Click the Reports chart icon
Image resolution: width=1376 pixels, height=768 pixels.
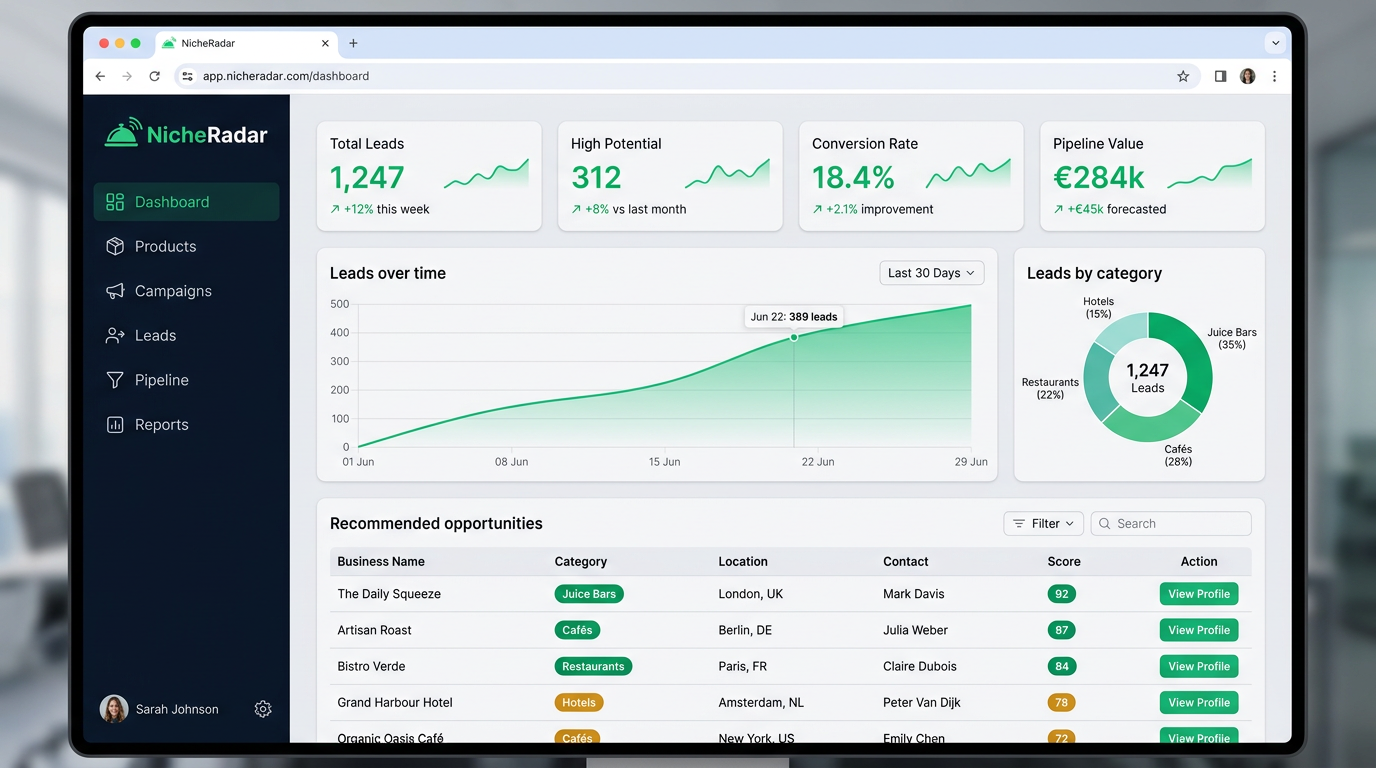click(x=115, y=424)
